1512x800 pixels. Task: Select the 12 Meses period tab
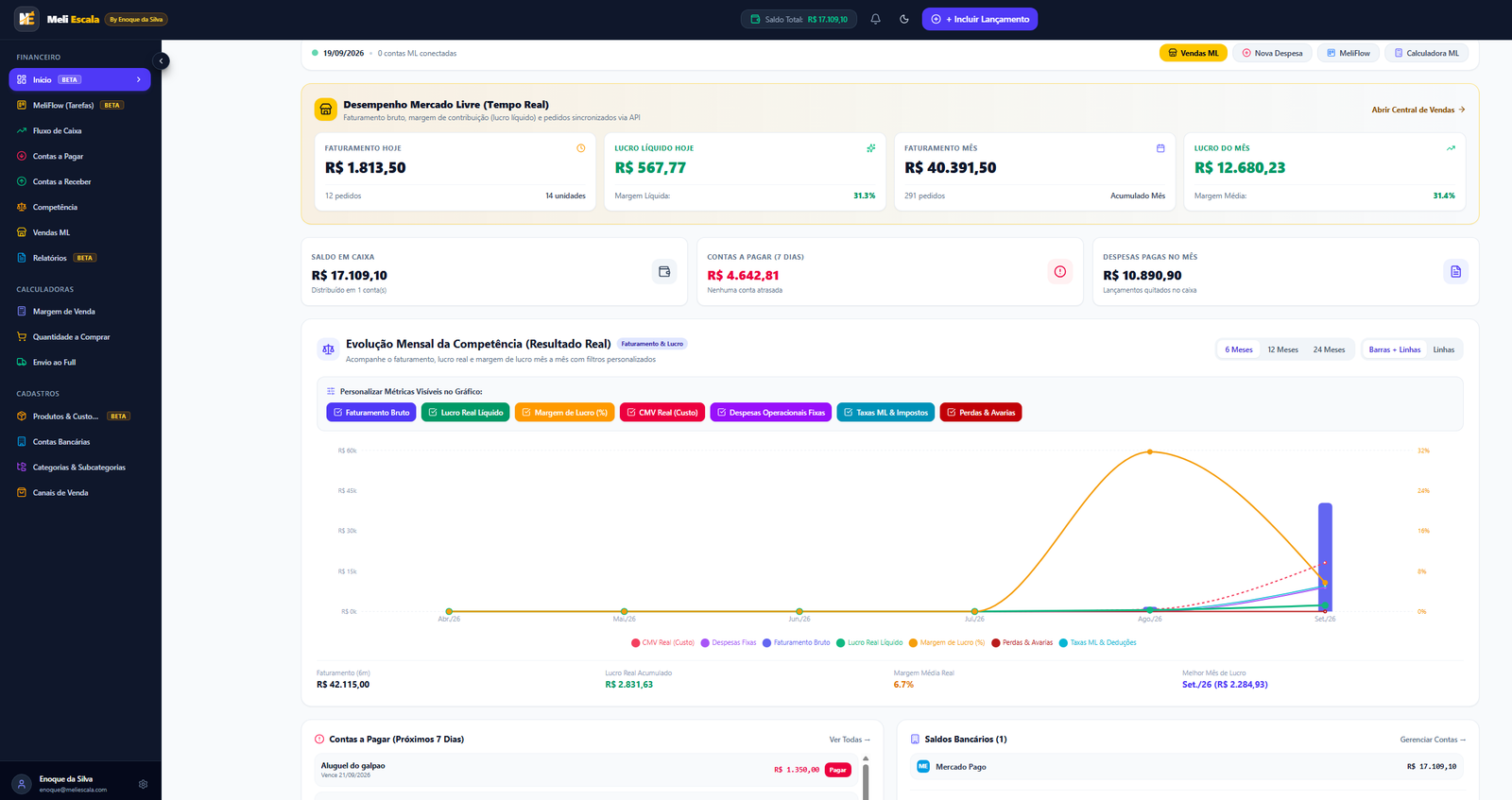[x=1282, y=349]
